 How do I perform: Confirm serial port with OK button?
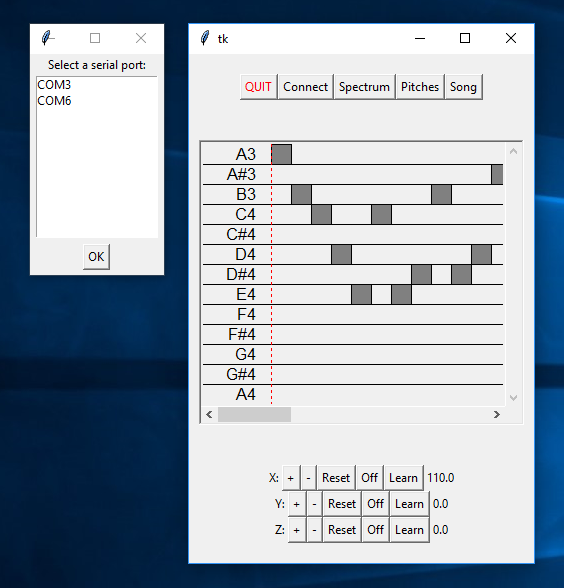[x=96, y=256]
